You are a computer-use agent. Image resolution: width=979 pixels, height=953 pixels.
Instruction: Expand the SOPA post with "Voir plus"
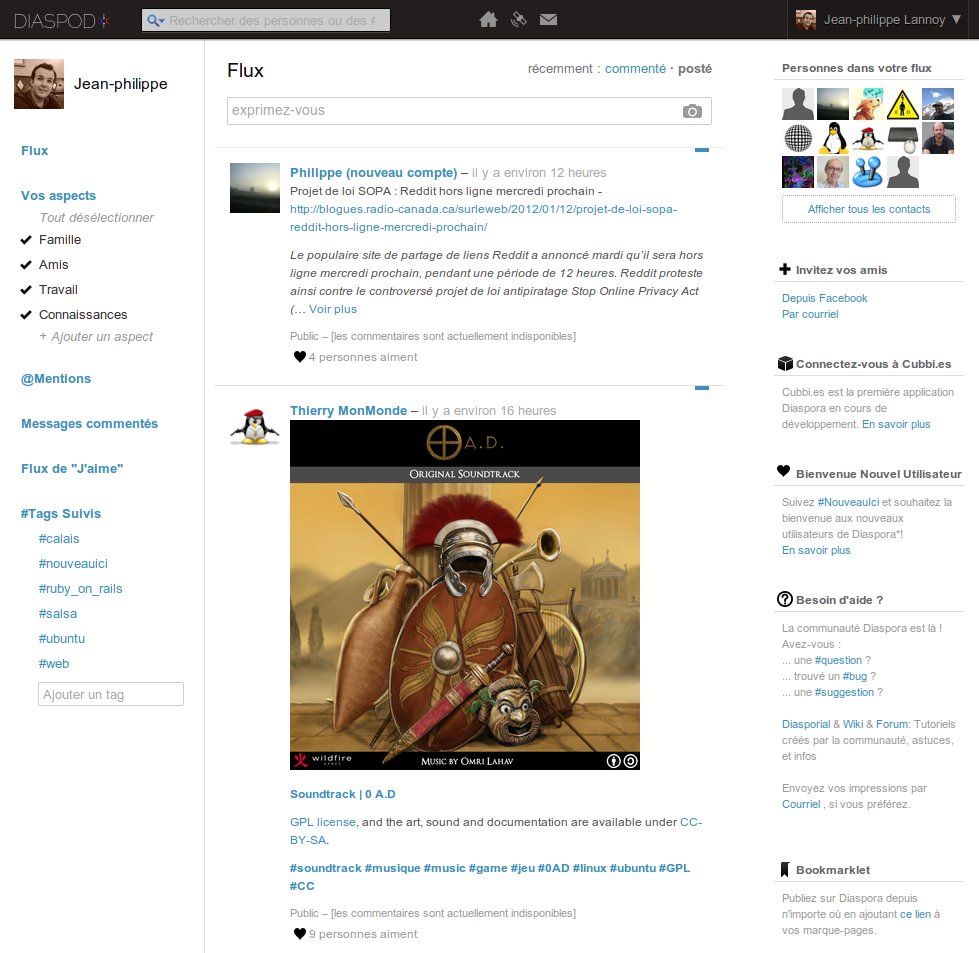click(x=333, y=309)
